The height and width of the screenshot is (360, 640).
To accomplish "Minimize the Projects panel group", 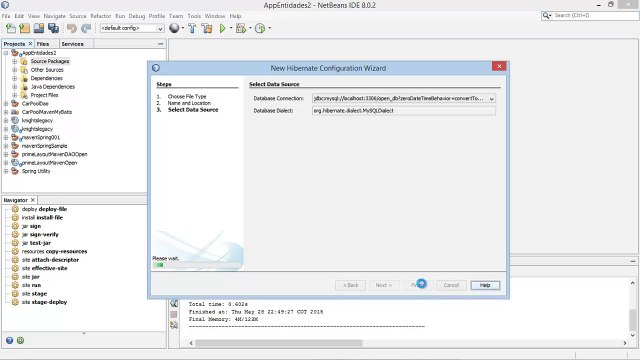I will point(160,44).
